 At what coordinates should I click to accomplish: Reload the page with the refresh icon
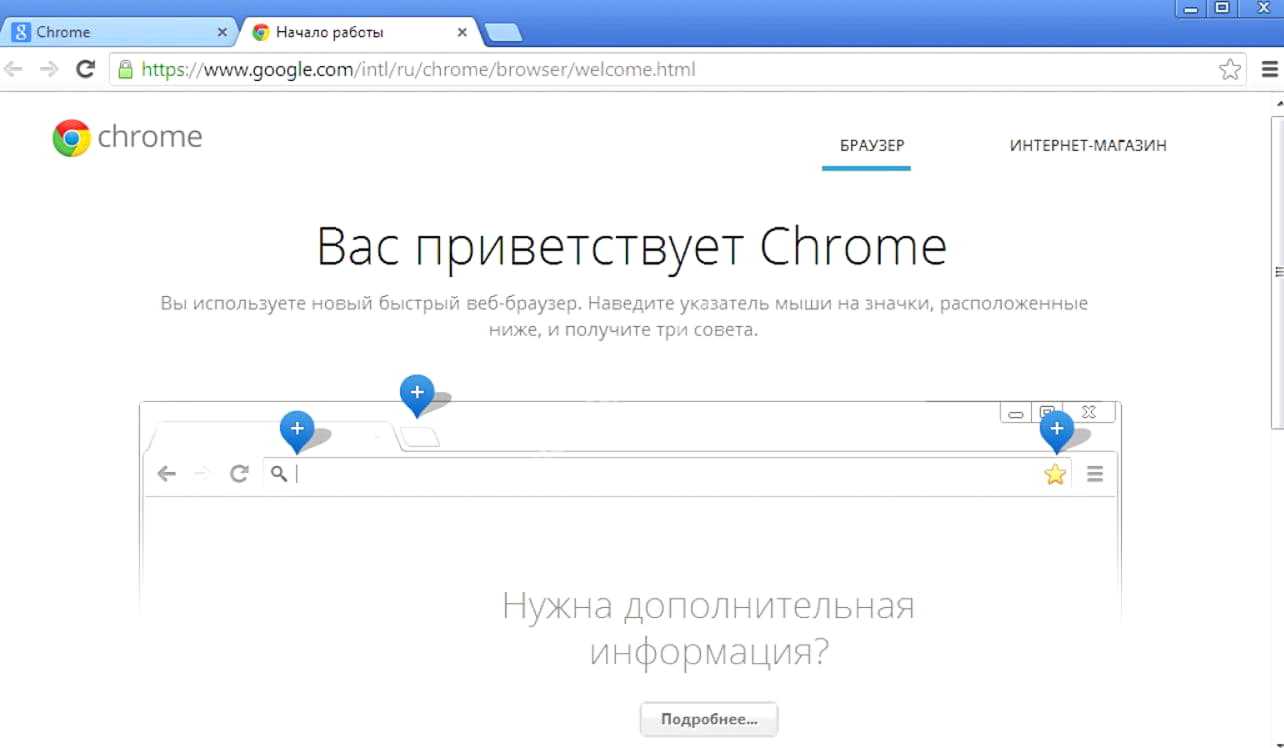tap(85, 69)
